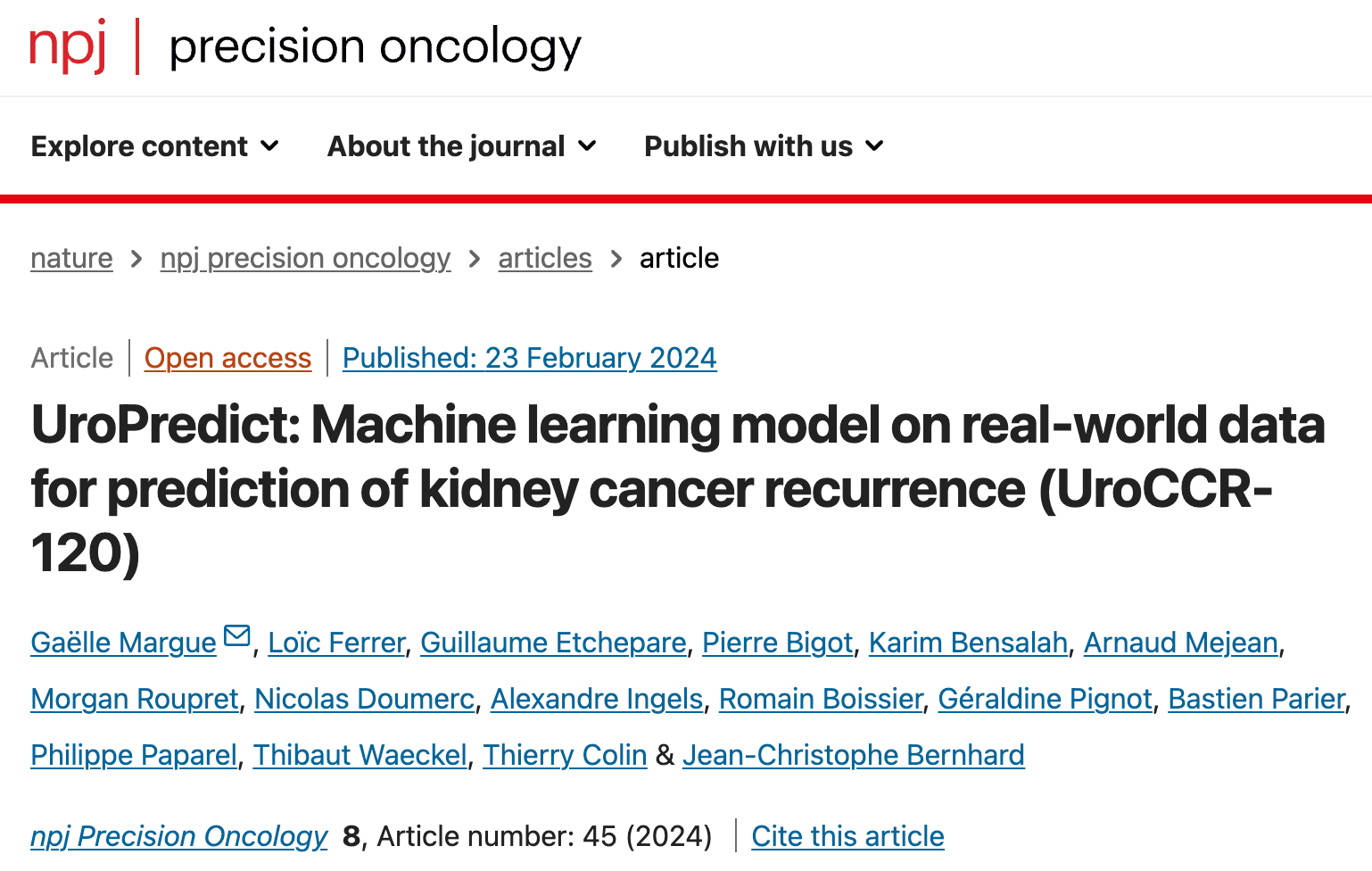The width and height of the screenshot is (1372, 871).
Task: Open the npj Precision Oncology journal link
Action: (x=179, y=836)
